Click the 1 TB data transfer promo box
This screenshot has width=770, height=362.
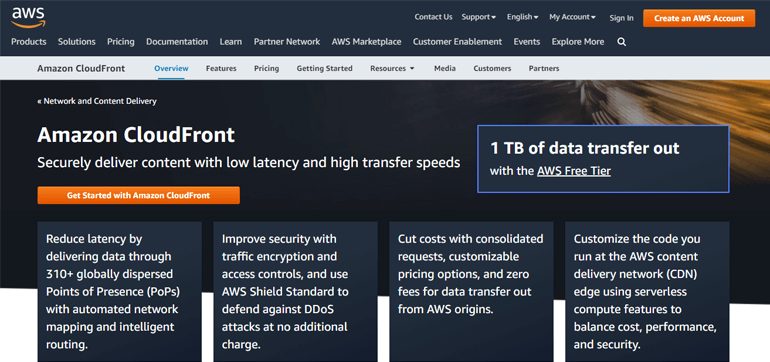pos(603,159)
